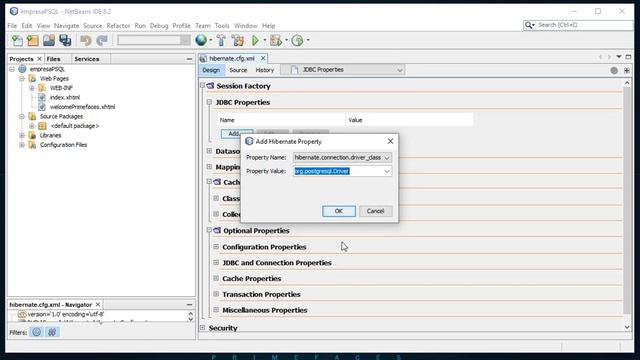Click the first Navigator filter icon

pyautogui.click(x=37, y=332)
